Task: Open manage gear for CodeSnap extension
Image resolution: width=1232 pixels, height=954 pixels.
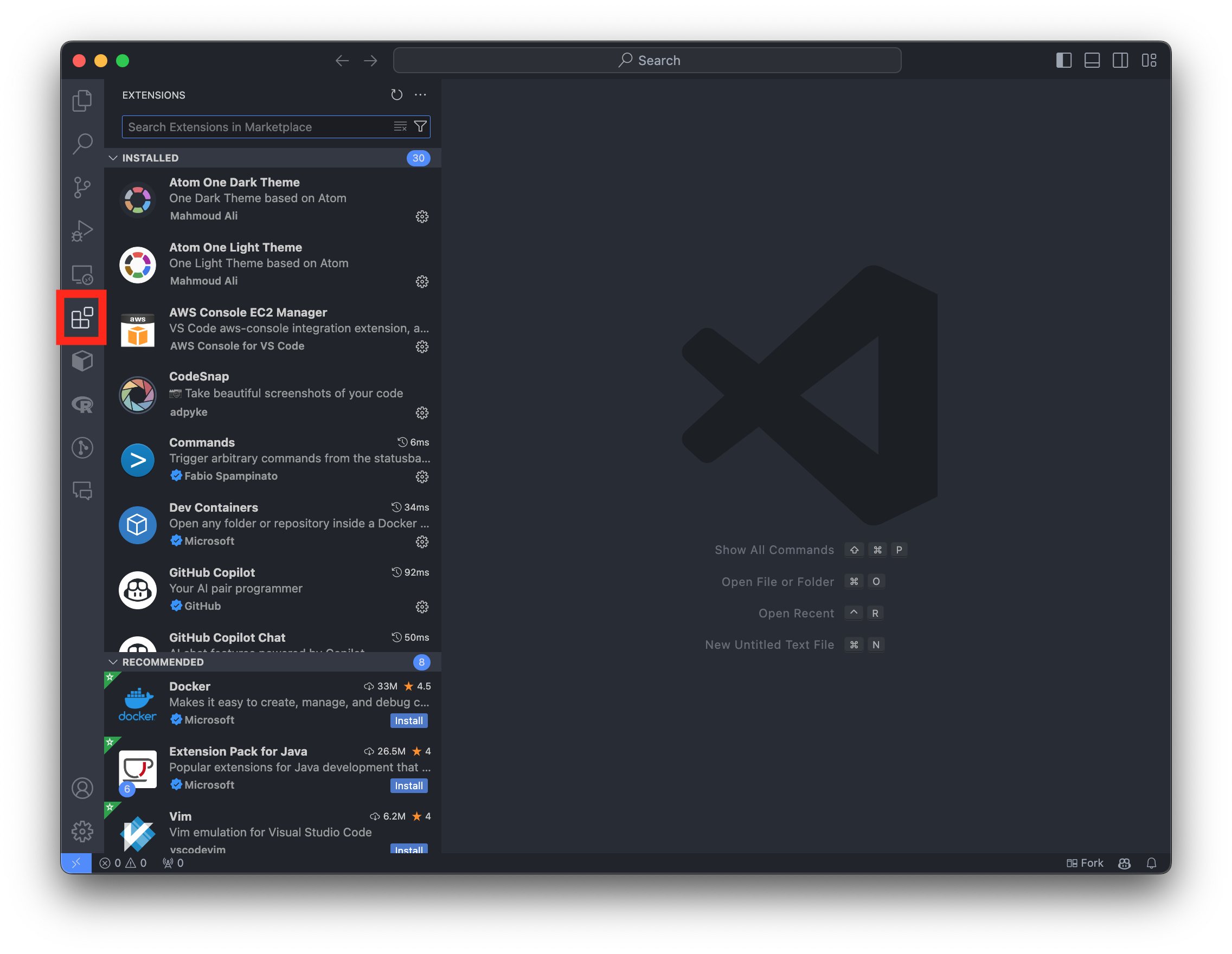Action: [422, 412]
